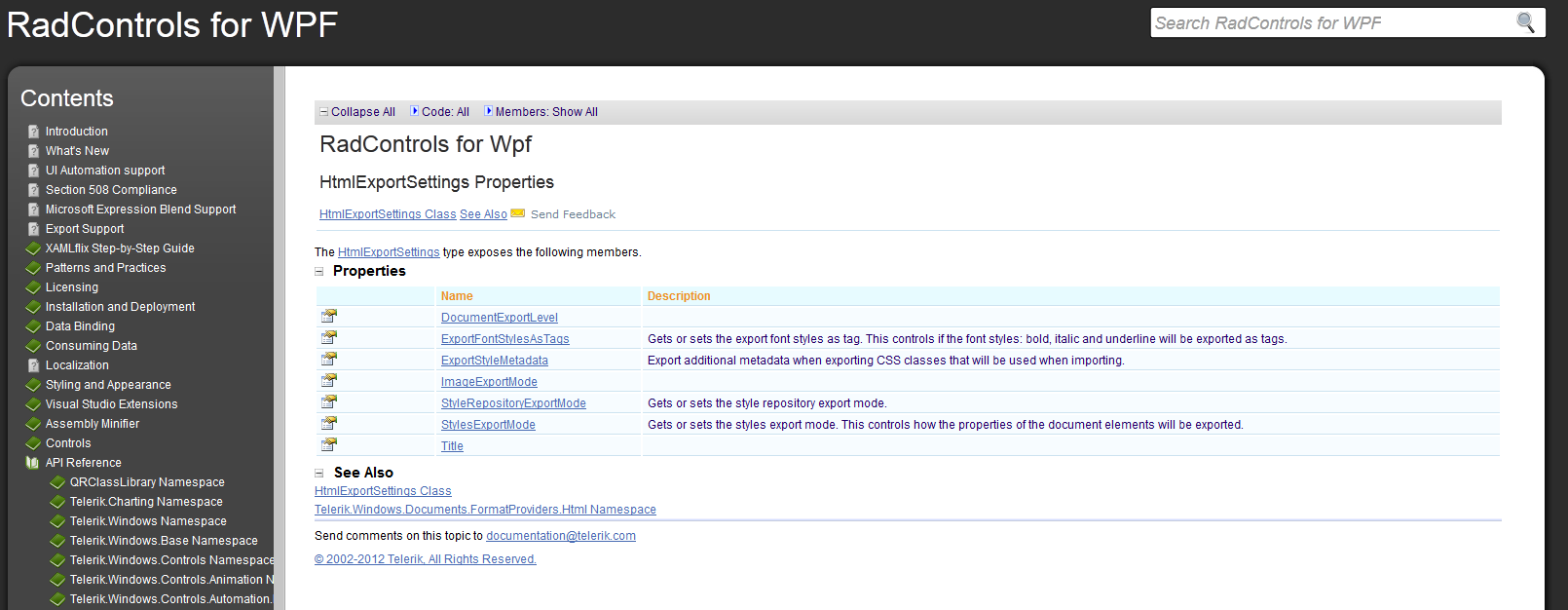The width and height of the screenshot is (1568, 610).
Task: Jump to See Also link near heading
Action: (483, 214)
